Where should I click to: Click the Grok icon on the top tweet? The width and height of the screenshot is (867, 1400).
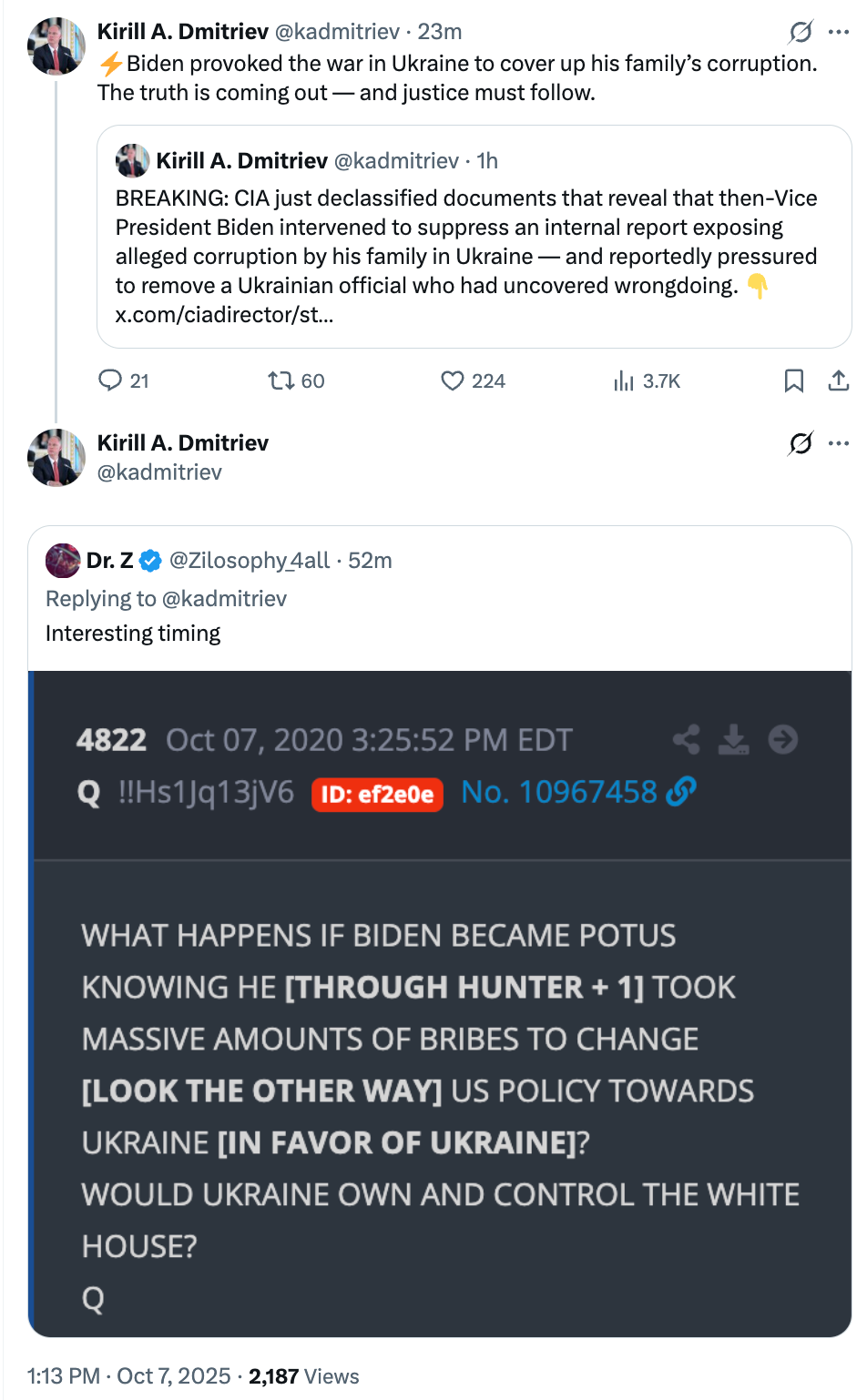tap(801, 33)
